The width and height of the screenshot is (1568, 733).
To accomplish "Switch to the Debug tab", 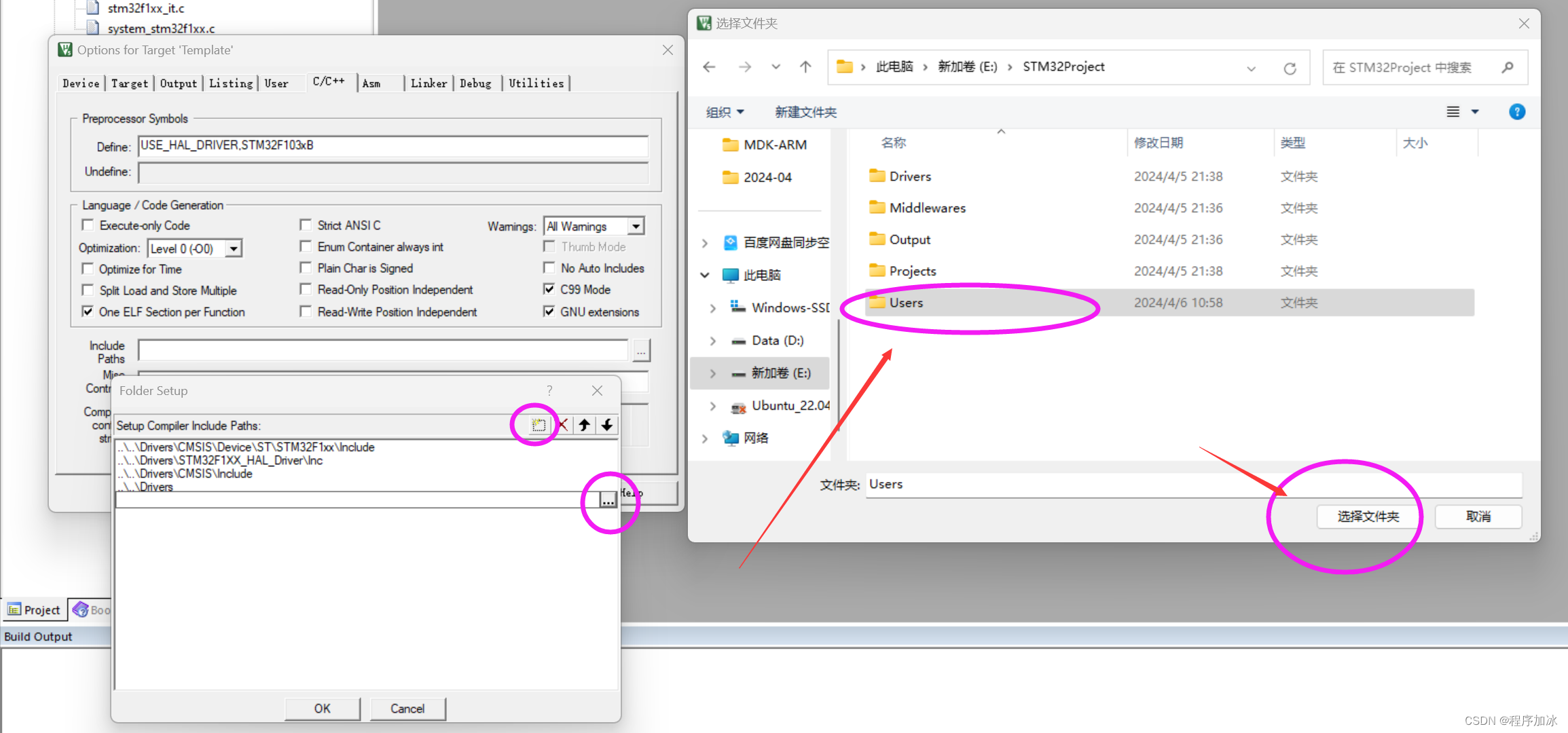I will point(475,83).
